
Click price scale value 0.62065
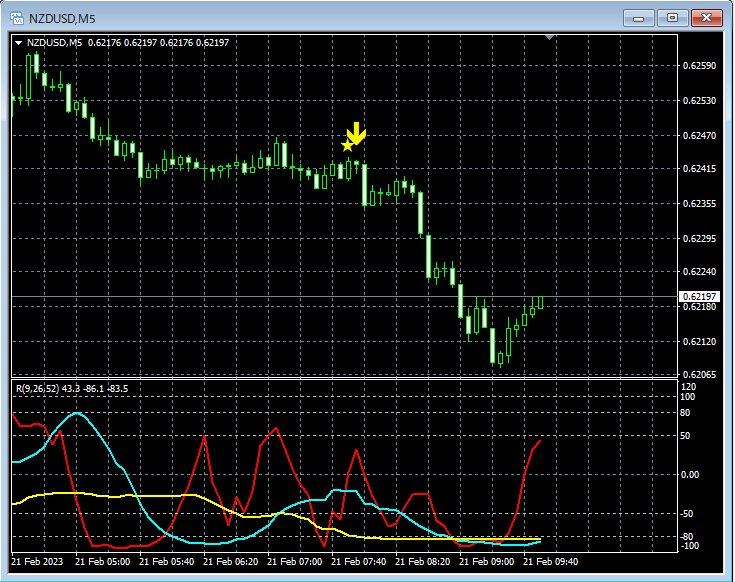[699, 374]
